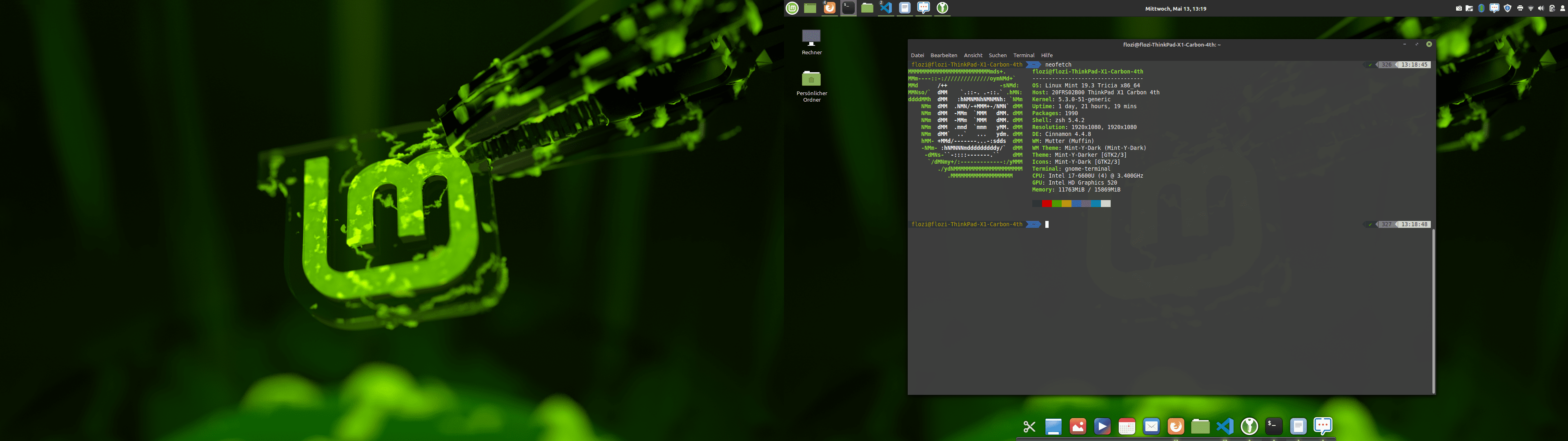Launch the media player from dock
1568x441 pixels.
(x=1102, y=426)
